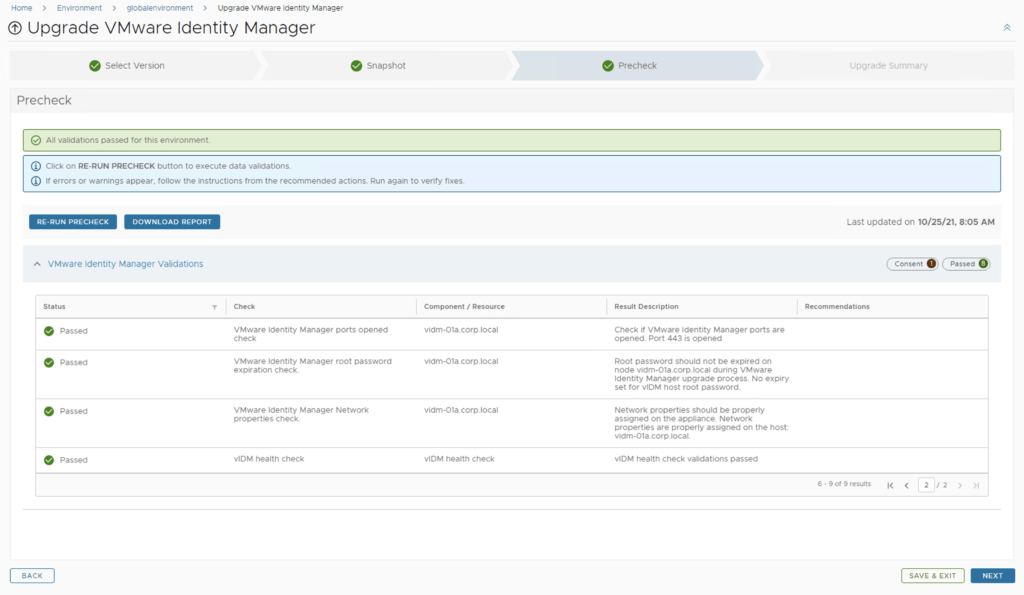Viewport: 1024px width, 595px height.
Task: Open globalenvironment breadcrumb link
Action: [x=160, y=8]
